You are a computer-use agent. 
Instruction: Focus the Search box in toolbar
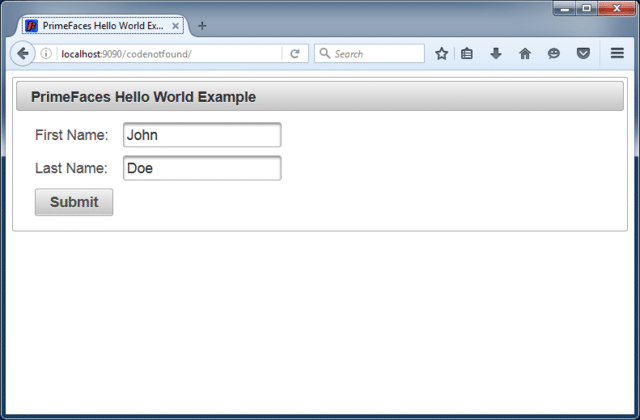tap(369, 53)
